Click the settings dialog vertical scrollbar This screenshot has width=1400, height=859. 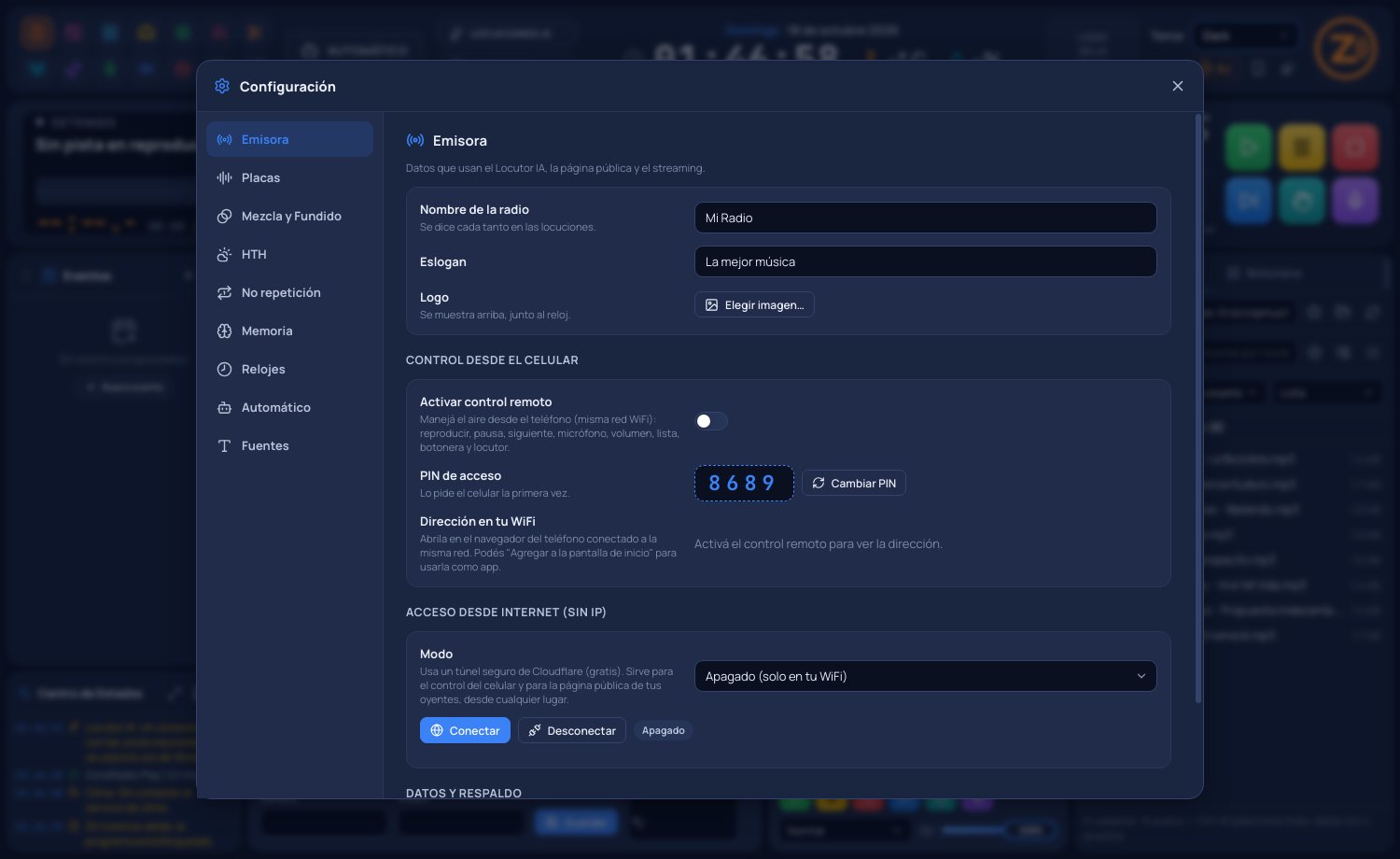(x=1198, y=408)
